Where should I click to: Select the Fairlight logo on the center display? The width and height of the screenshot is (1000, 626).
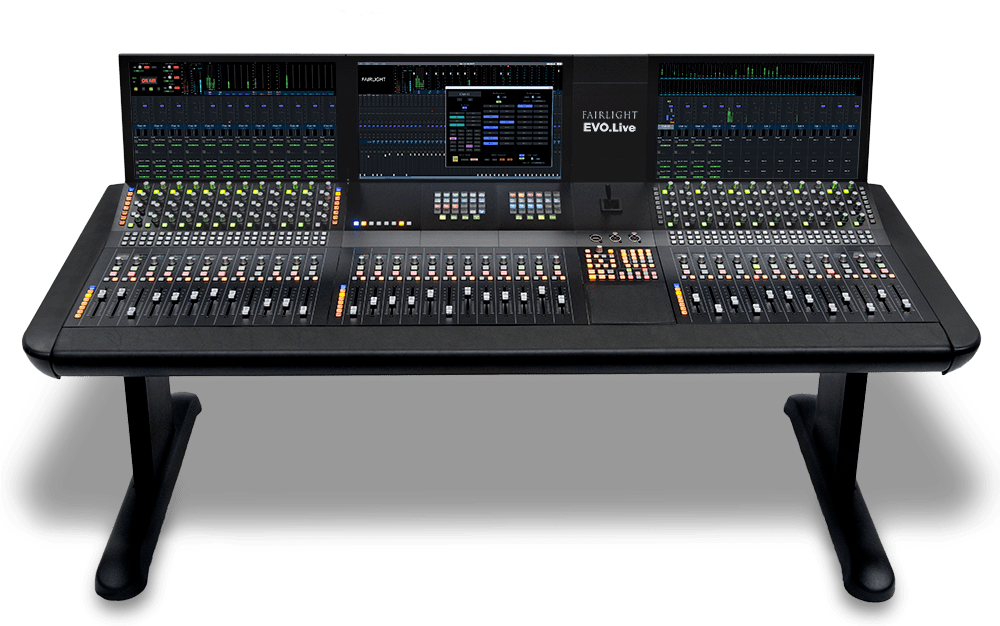pyautogui.click(x=372, y=78)
